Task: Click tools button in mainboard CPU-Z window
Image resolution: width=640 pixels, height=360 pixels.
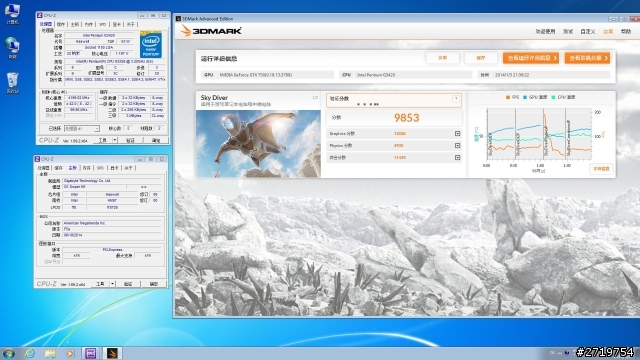Action: pyautogui.click(x=100, y=284)
